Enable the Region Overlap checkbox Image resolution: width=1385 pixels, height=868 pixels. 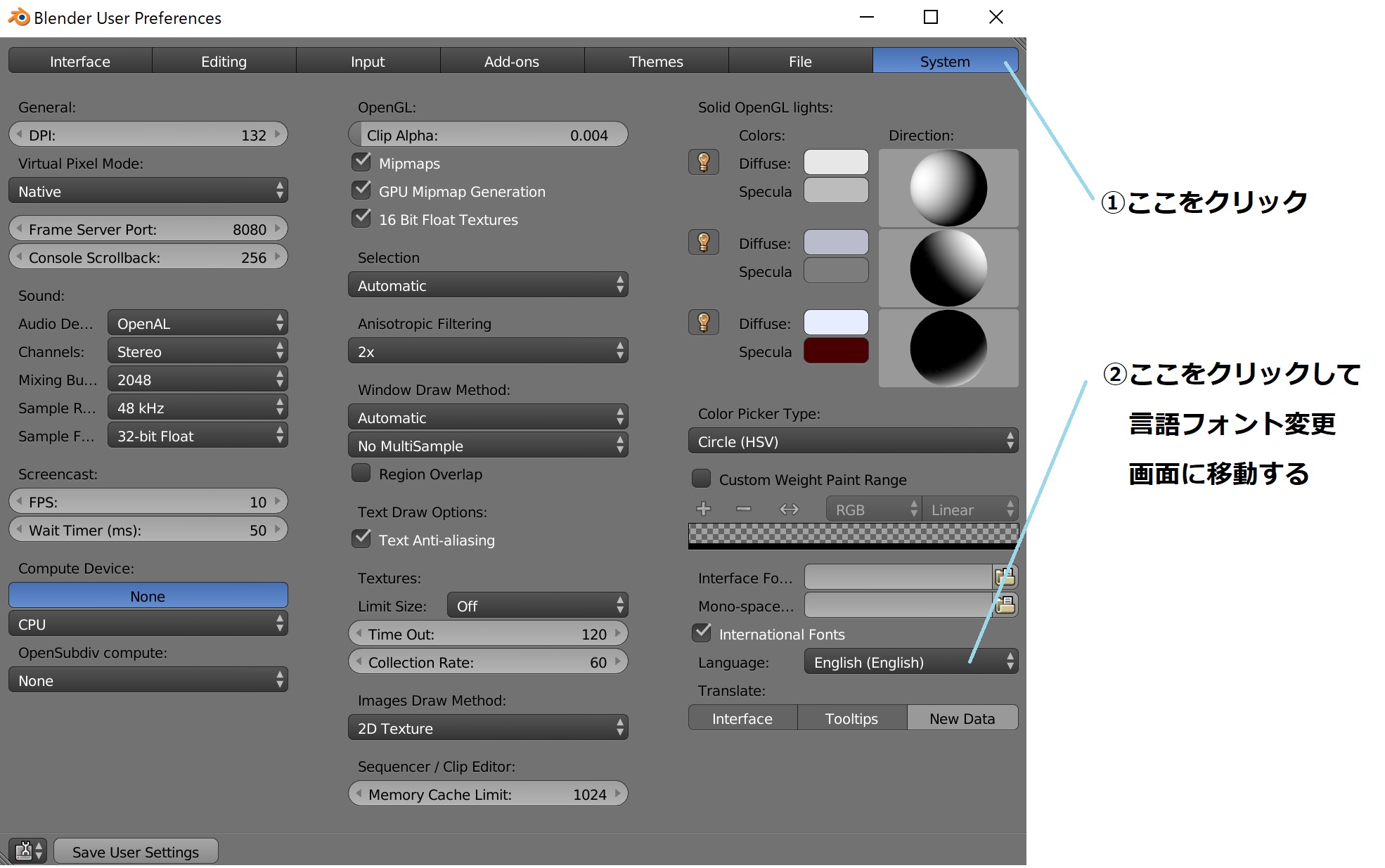pyautogui.click(x=361, y=473)
